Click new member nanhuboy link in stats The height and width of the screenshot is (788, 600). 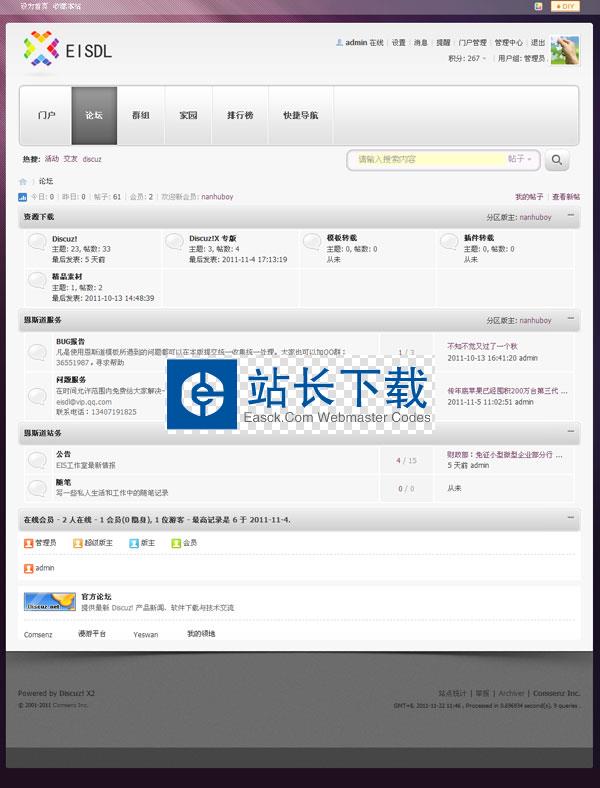(x=217, y=197)
